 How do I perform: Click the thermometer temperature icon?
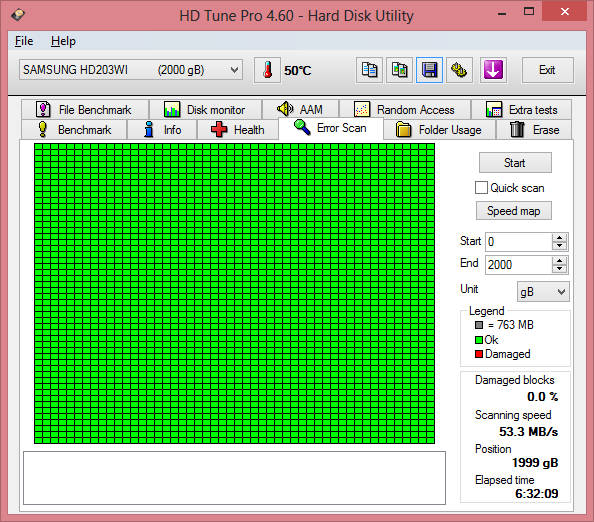[x=267, y=70]
